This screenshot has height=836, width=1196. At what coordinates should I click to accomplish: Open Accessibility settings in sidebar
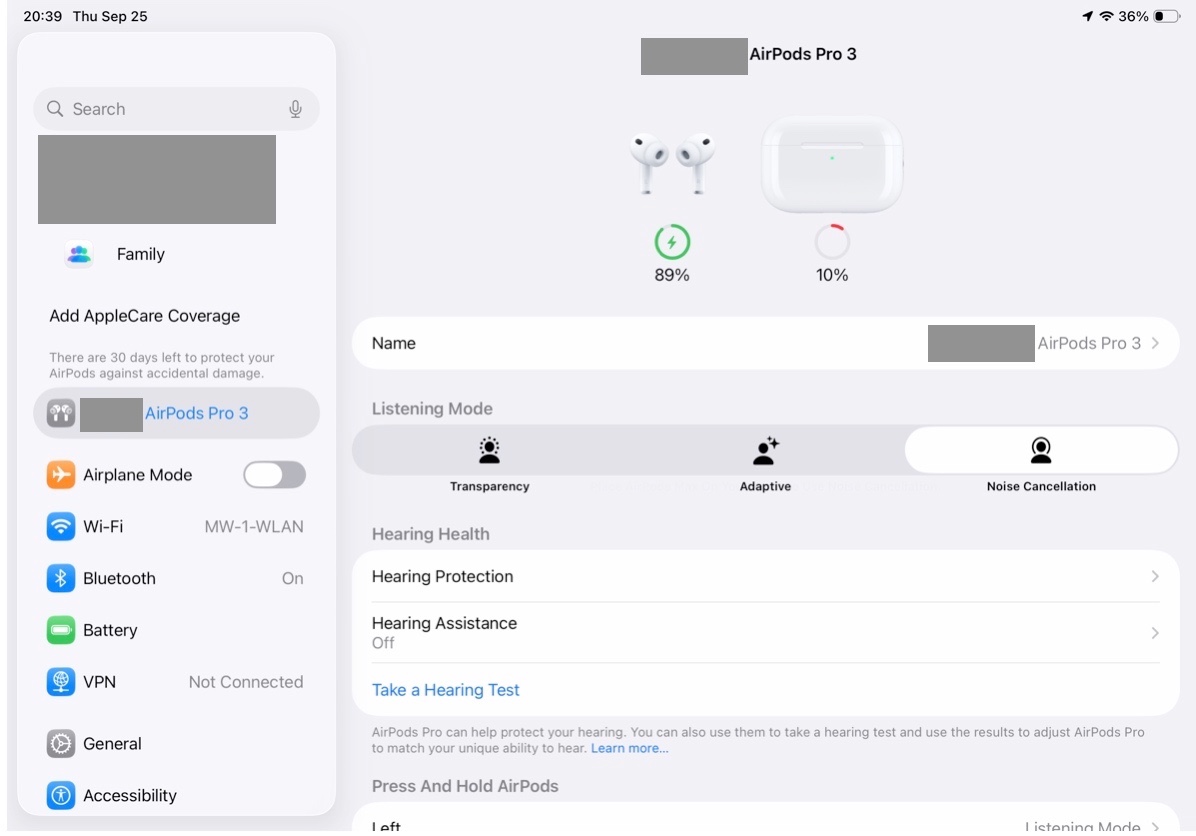click(176, 796)
